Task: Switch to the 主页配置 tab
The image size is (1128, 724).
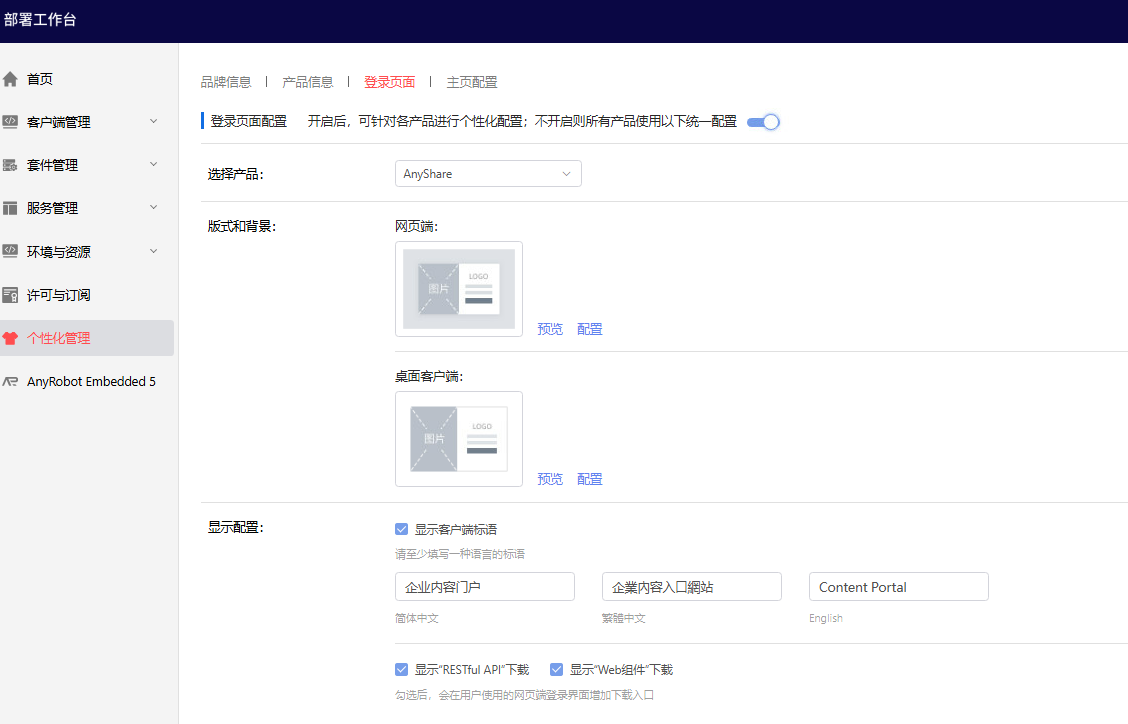Action: click(472, 82)
